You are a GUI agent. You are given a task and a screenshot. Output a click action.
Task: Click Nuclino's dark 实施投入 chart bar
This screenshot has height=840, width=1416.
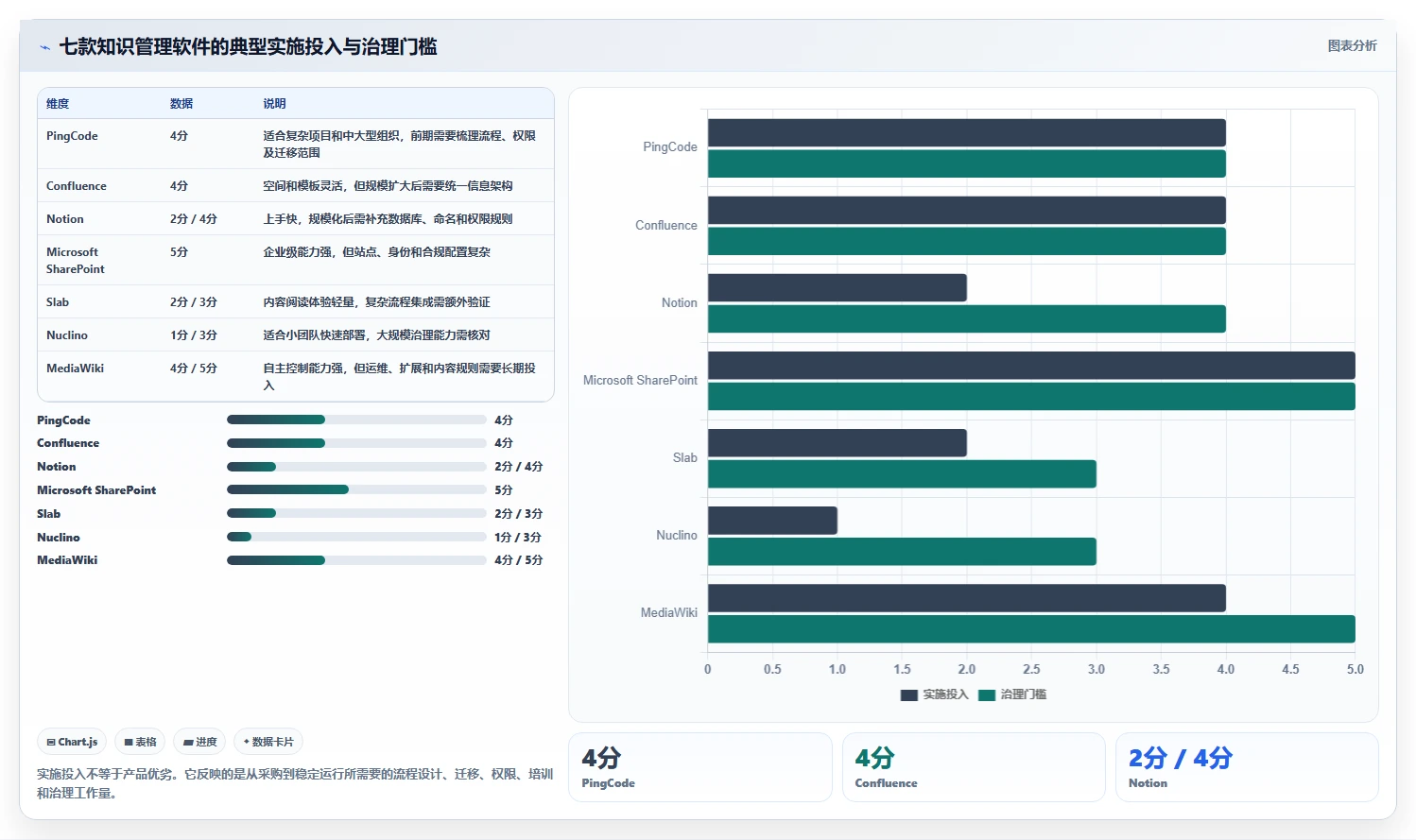pyautogui.click(x=772, y=521)
